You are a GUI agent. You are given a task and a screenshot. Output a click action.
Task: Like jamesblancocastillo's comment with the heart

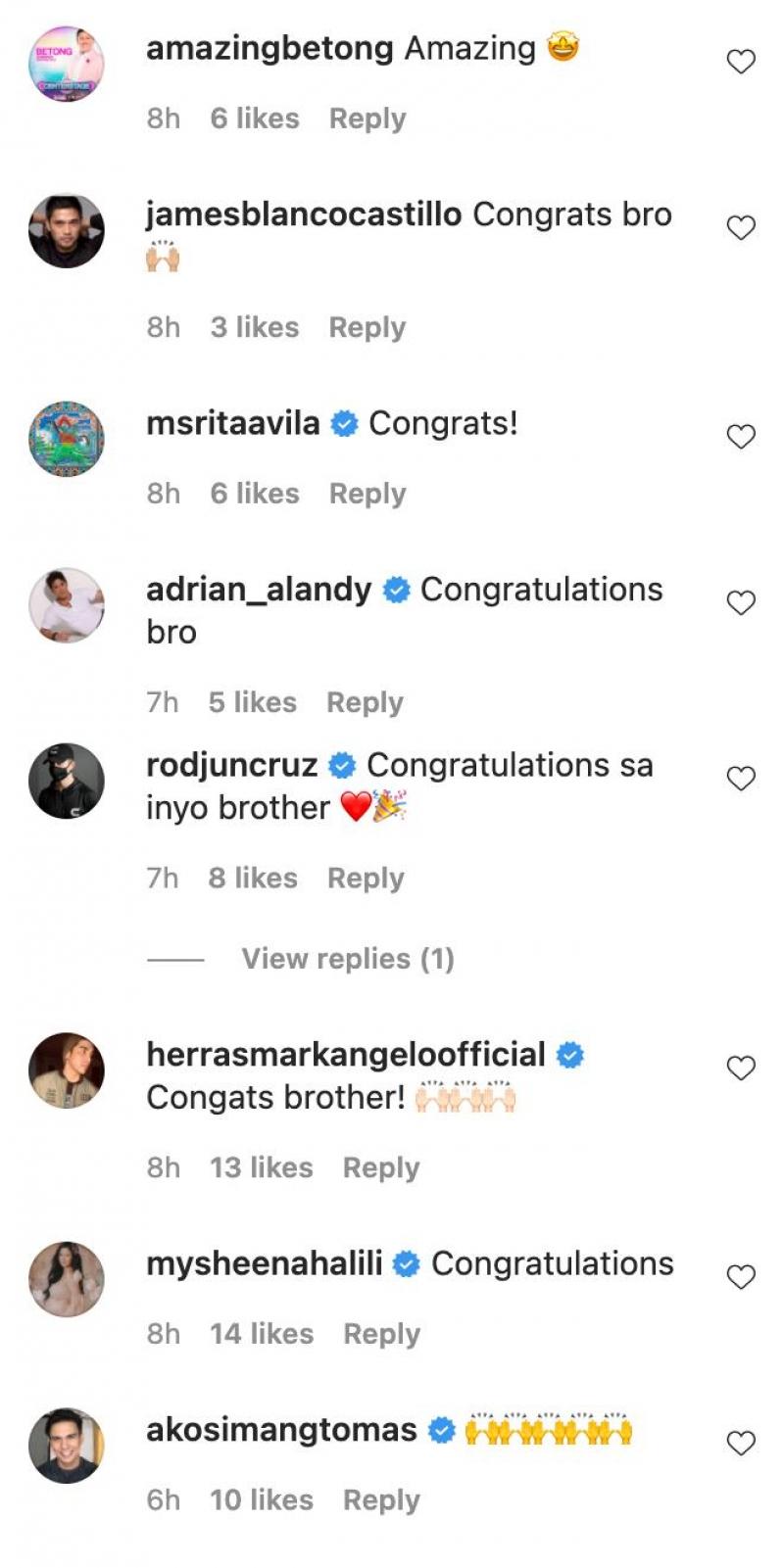point(741,228)
